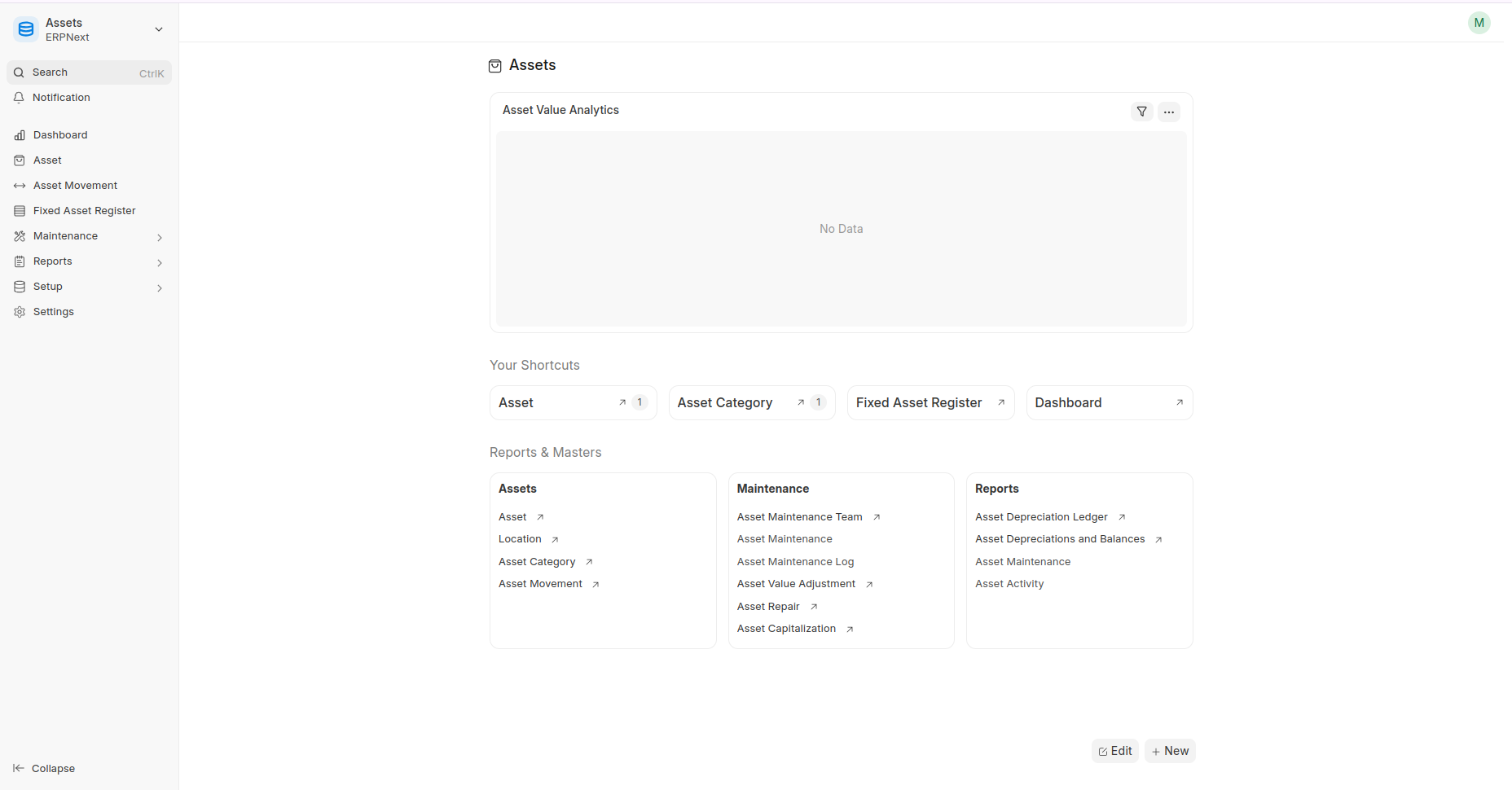Click the filter icon in Asset Value Analytics
The image size is (1512, 790).
click(1141, 112)
